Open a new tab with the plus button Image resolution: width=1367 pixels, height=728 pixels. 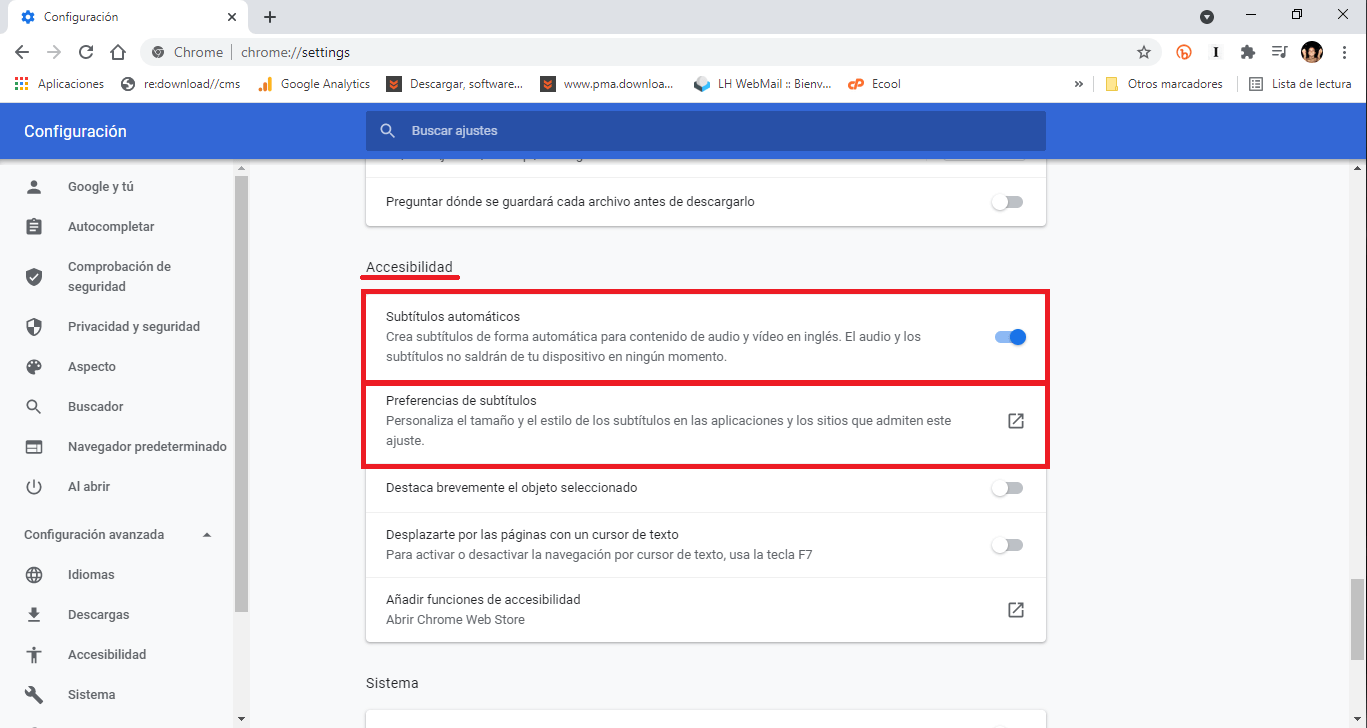270,17
